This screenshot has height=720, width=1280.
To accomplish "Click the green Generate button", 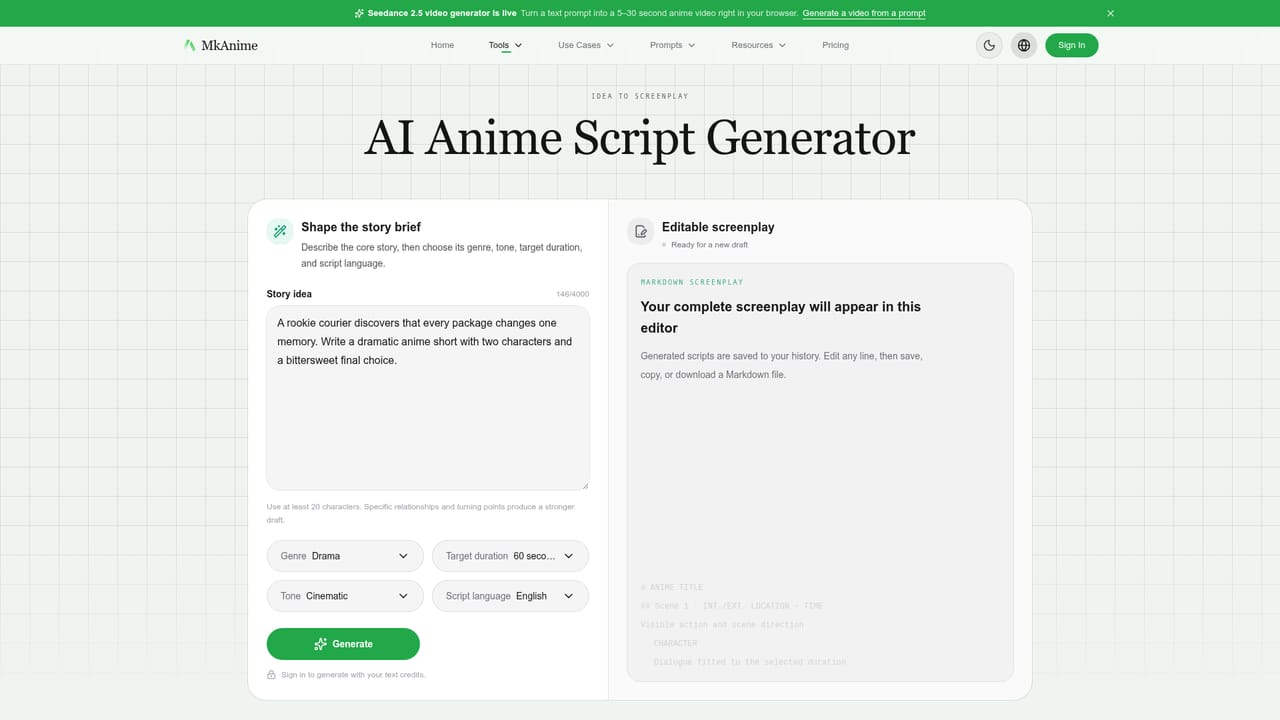I will pos(343,644).
